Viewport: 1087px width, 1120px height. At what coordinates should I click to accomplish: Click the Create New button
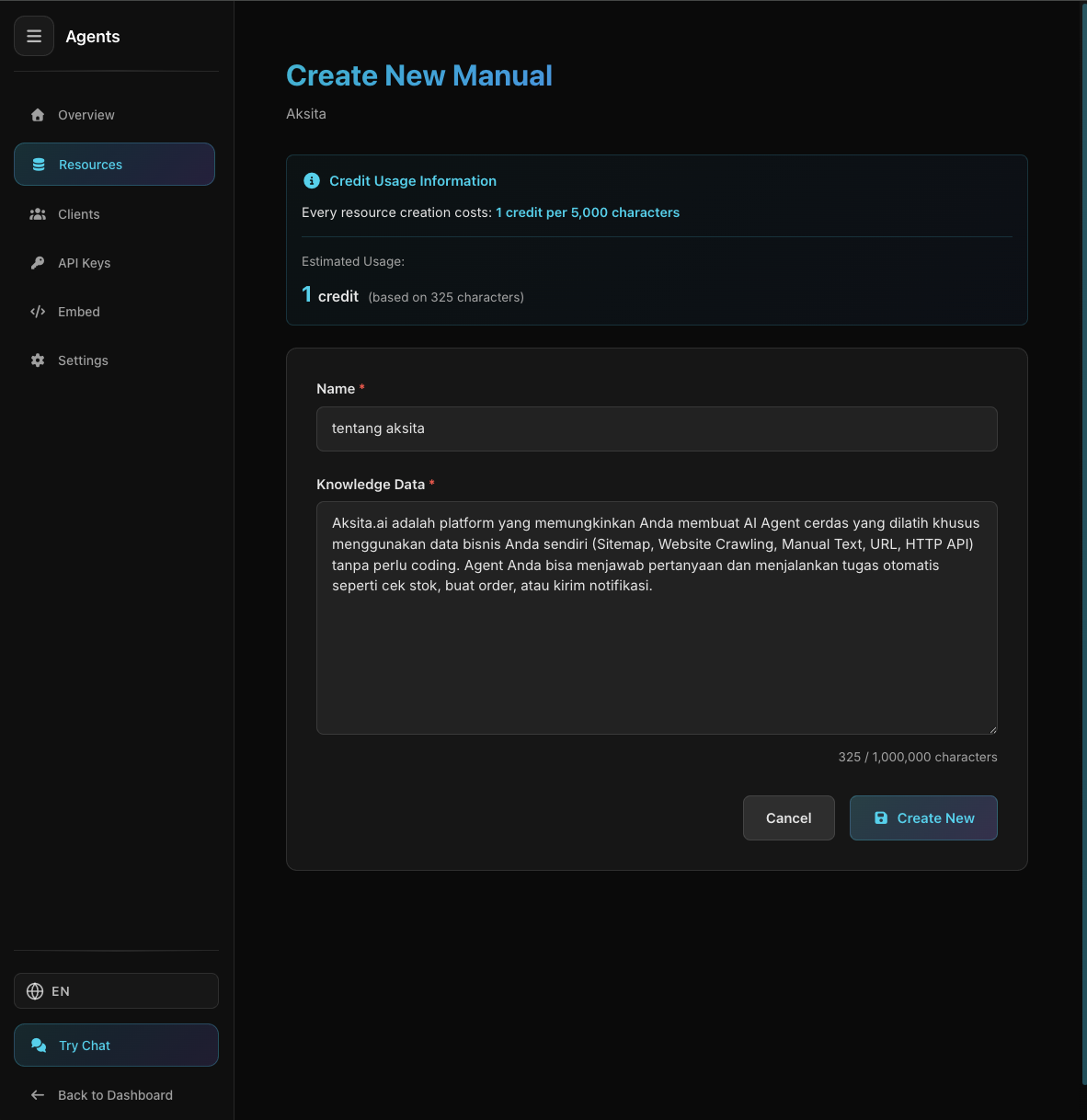[923, 817]
